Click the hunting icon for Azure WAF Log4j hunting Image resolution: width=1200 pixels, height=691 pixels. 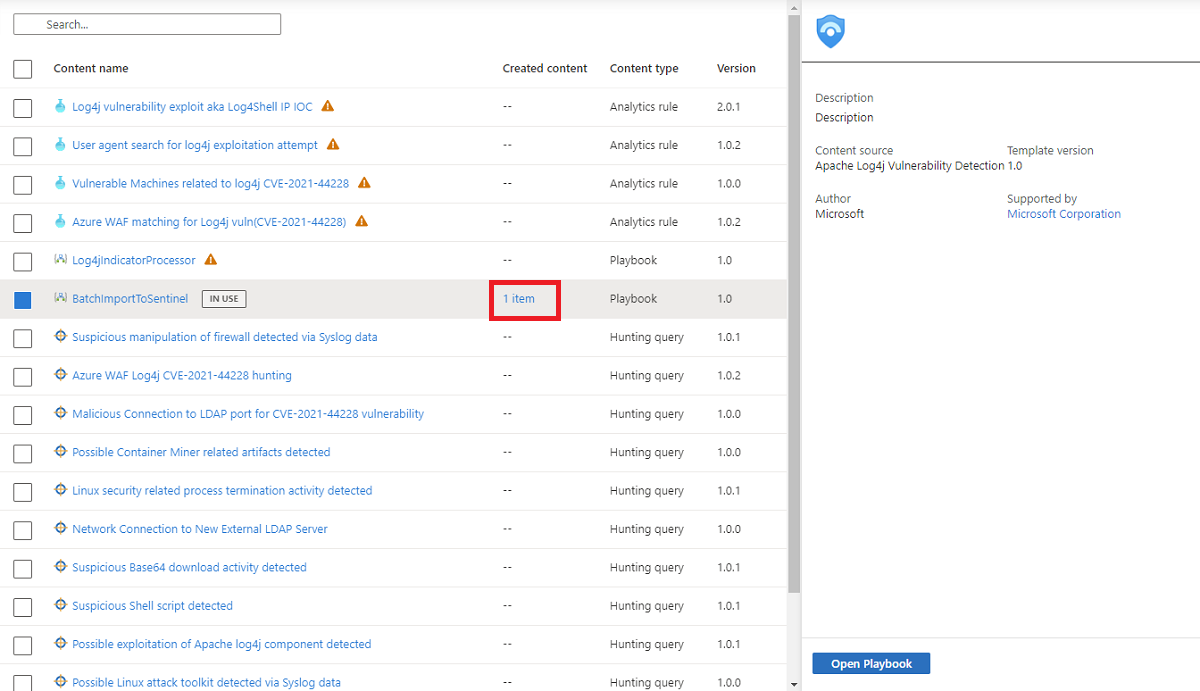point(60,375)
